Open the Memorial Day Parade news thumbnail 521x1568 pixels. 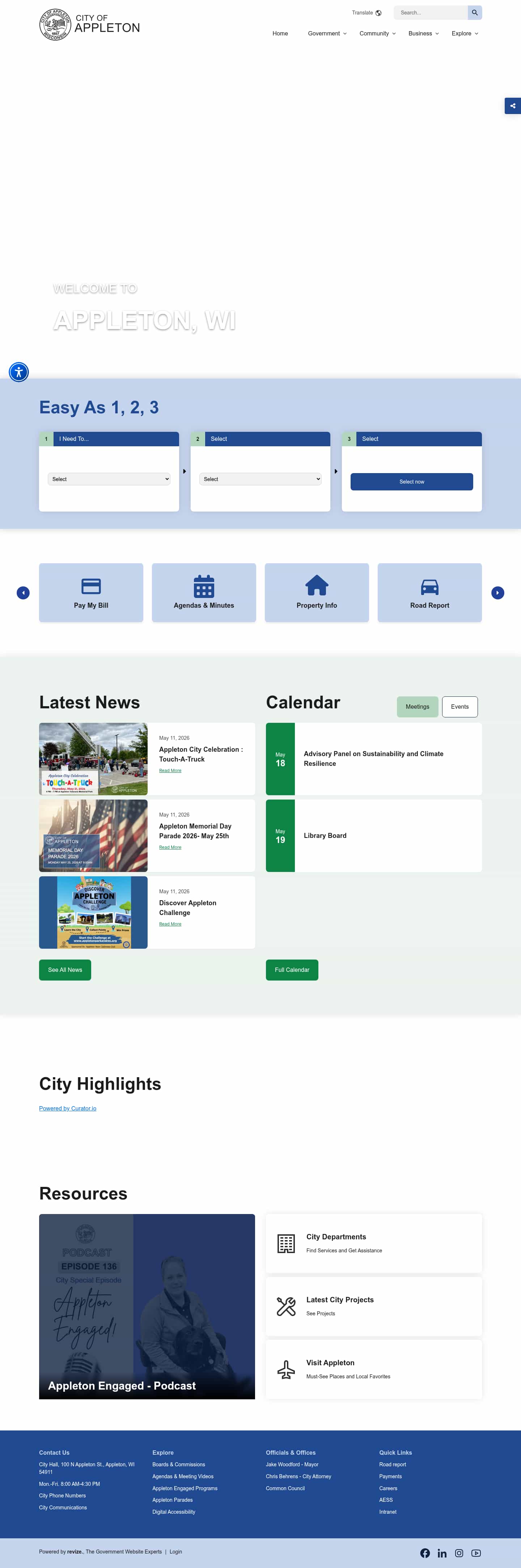click(x=93, y=836)
